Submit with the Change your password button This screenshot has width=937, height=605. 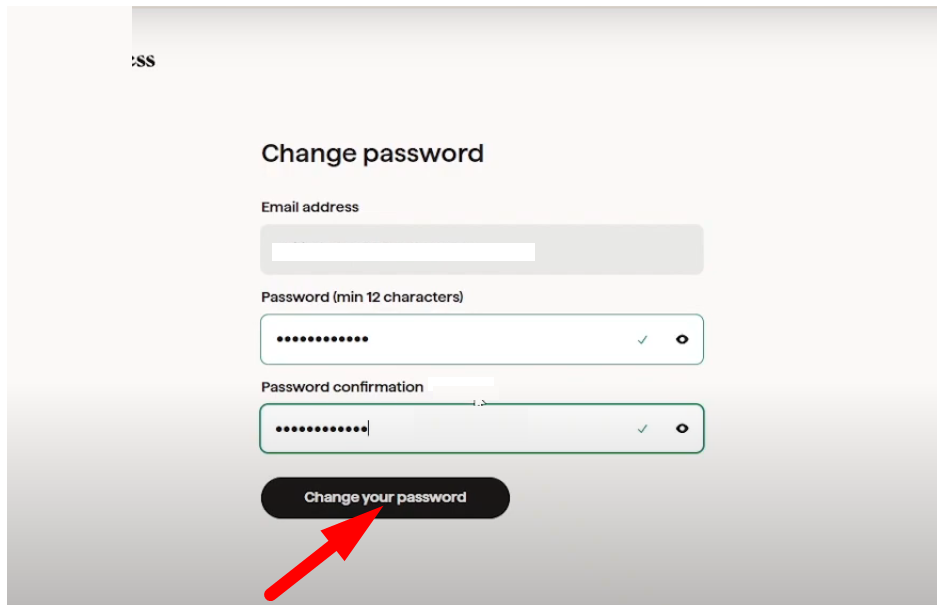click(x=385, y=497)
